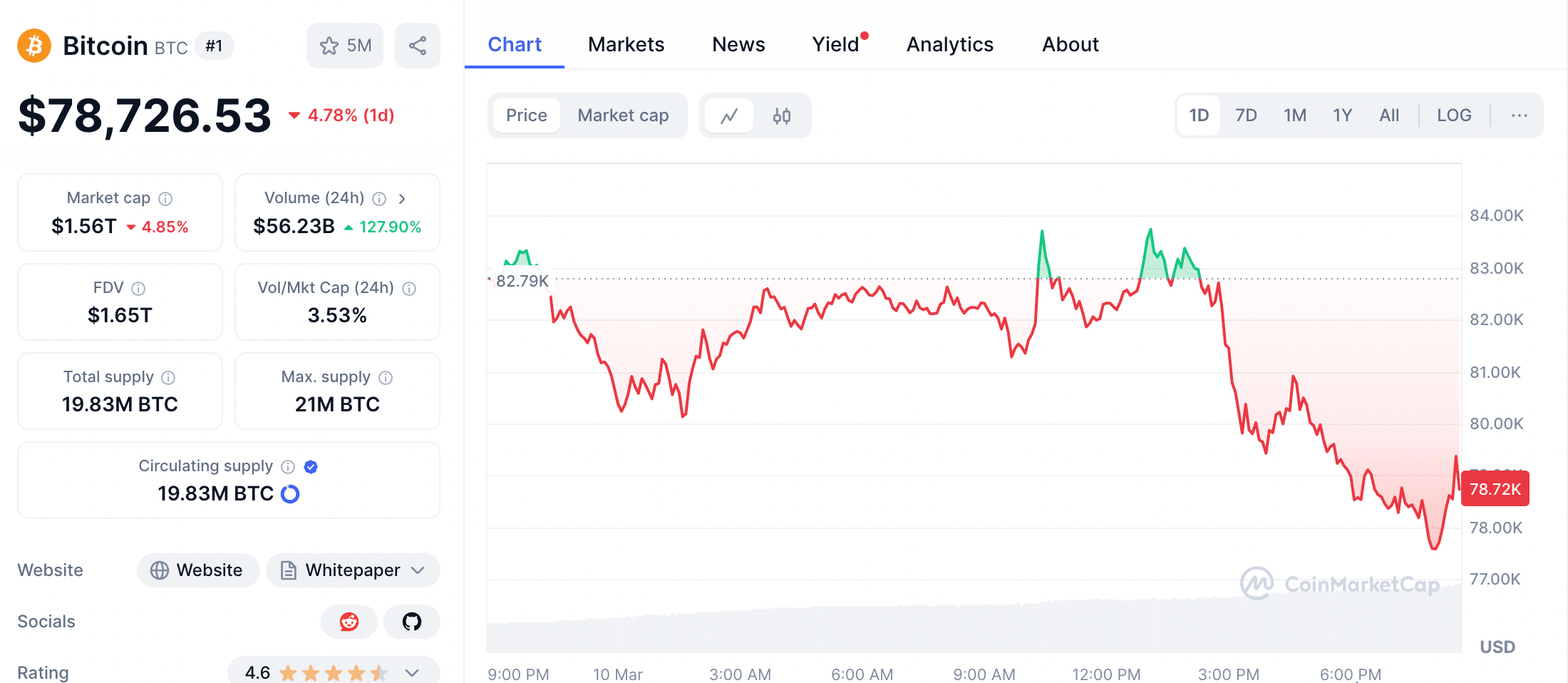Image resolution: width=1568 pixels, height=683 pixels.
Task: Click the 12:00 PM time axis label
Action: pyautogui.click(x=1106, y=674)
